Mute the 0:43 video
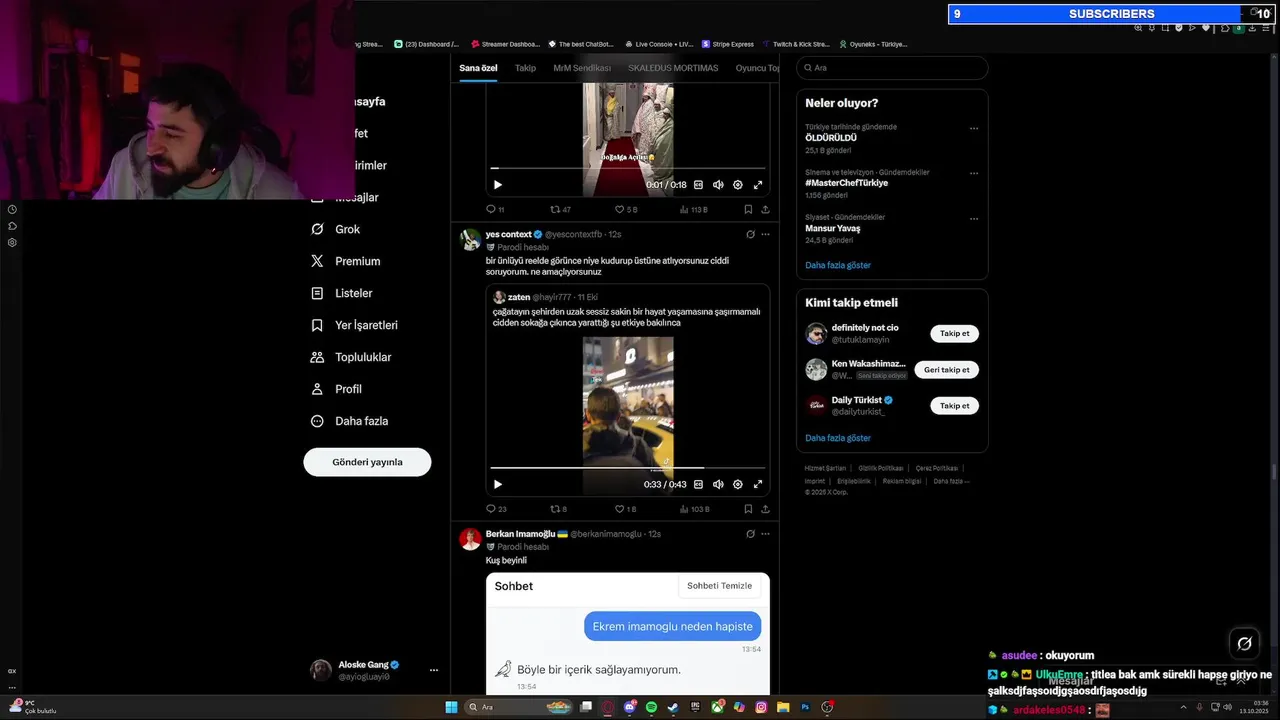 [x=718, y=484]
